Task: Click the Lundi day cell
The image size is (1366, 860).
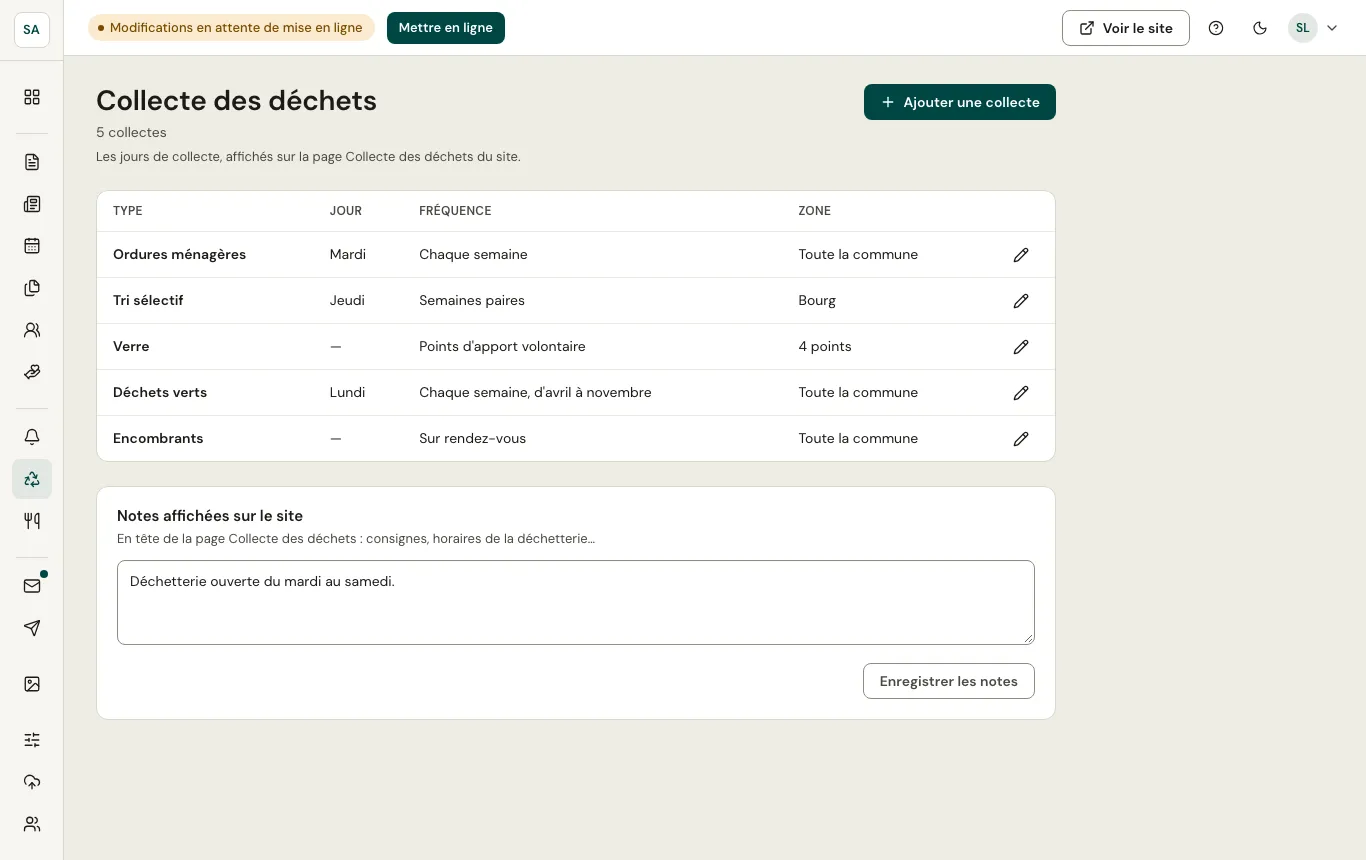Action: 347,392
